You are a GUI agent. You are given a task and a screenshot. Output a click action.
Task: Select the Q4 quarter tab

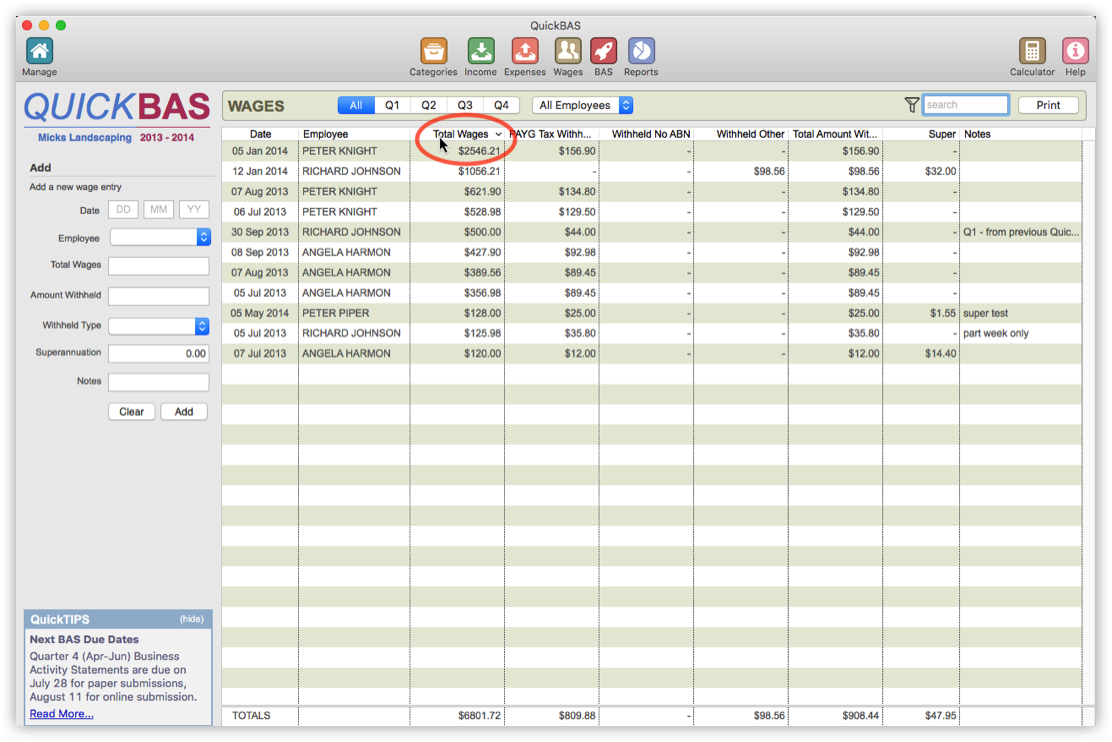(501, 104)
